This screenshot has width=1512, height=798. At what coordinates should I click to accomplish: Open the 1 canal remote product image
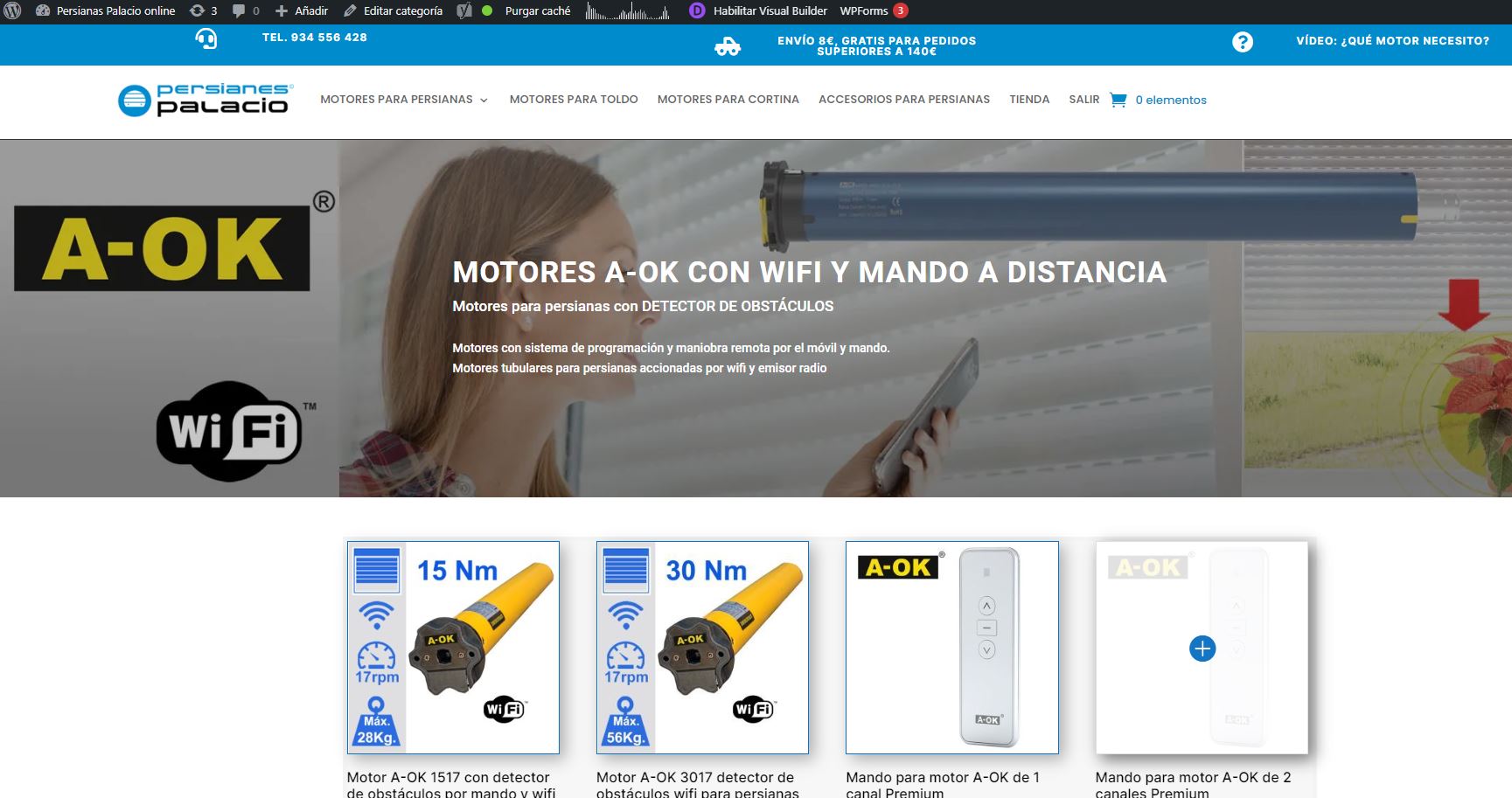(952, 648)
